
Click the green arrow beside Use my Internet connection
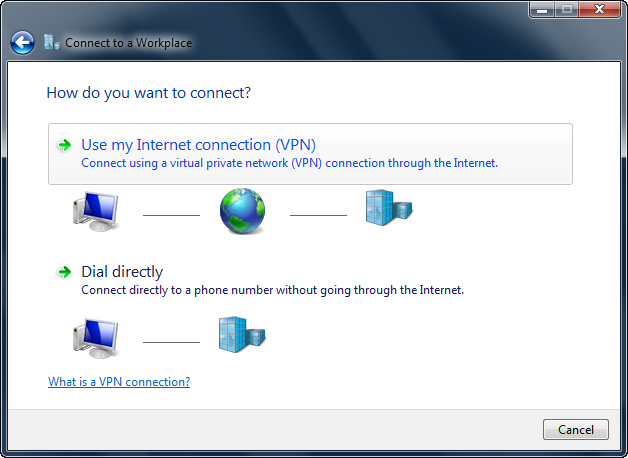pyautogui.click(x=64, y=145)
